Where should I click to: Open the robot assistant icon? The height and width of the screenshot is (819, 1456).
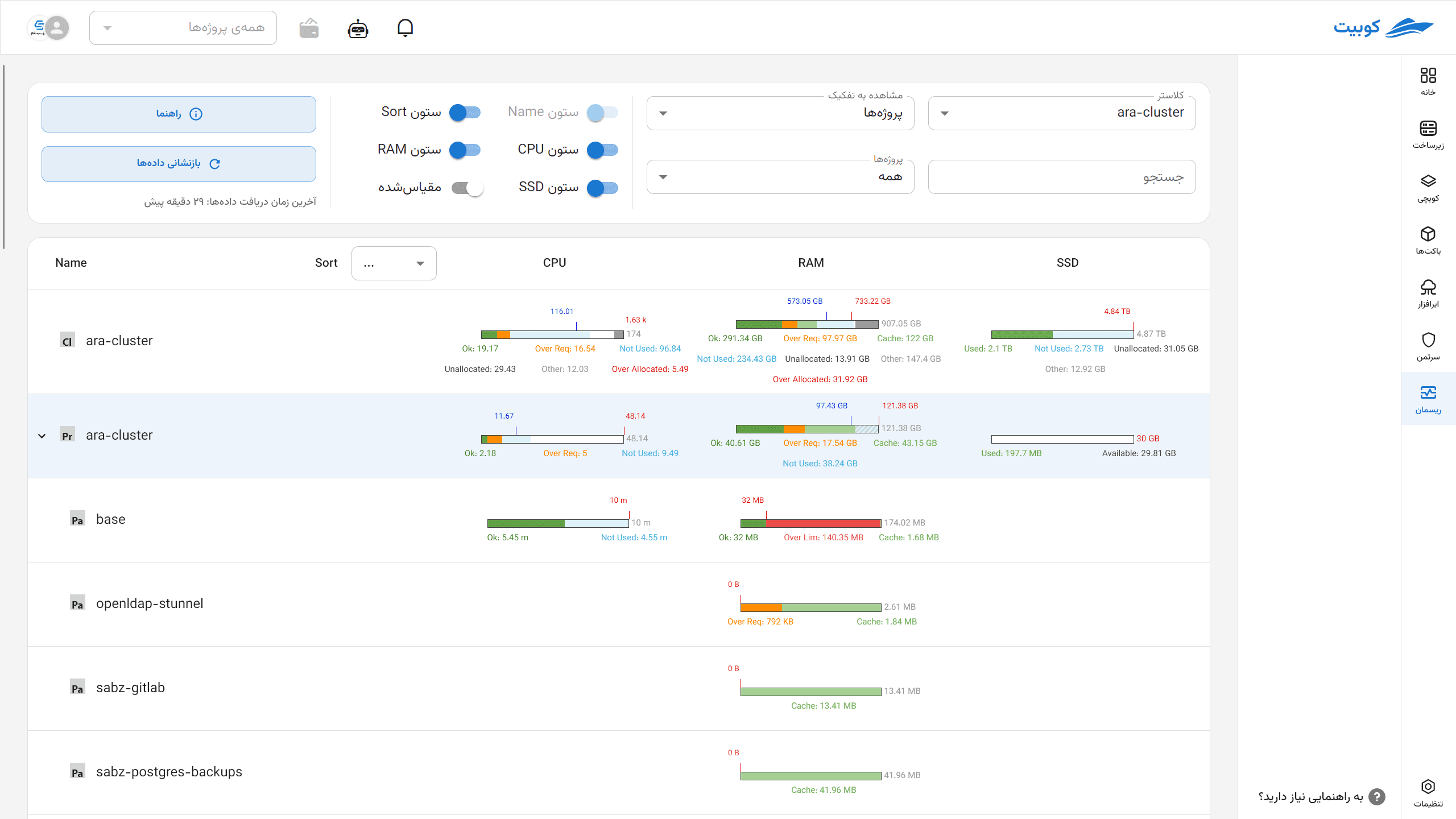point(358,28)
